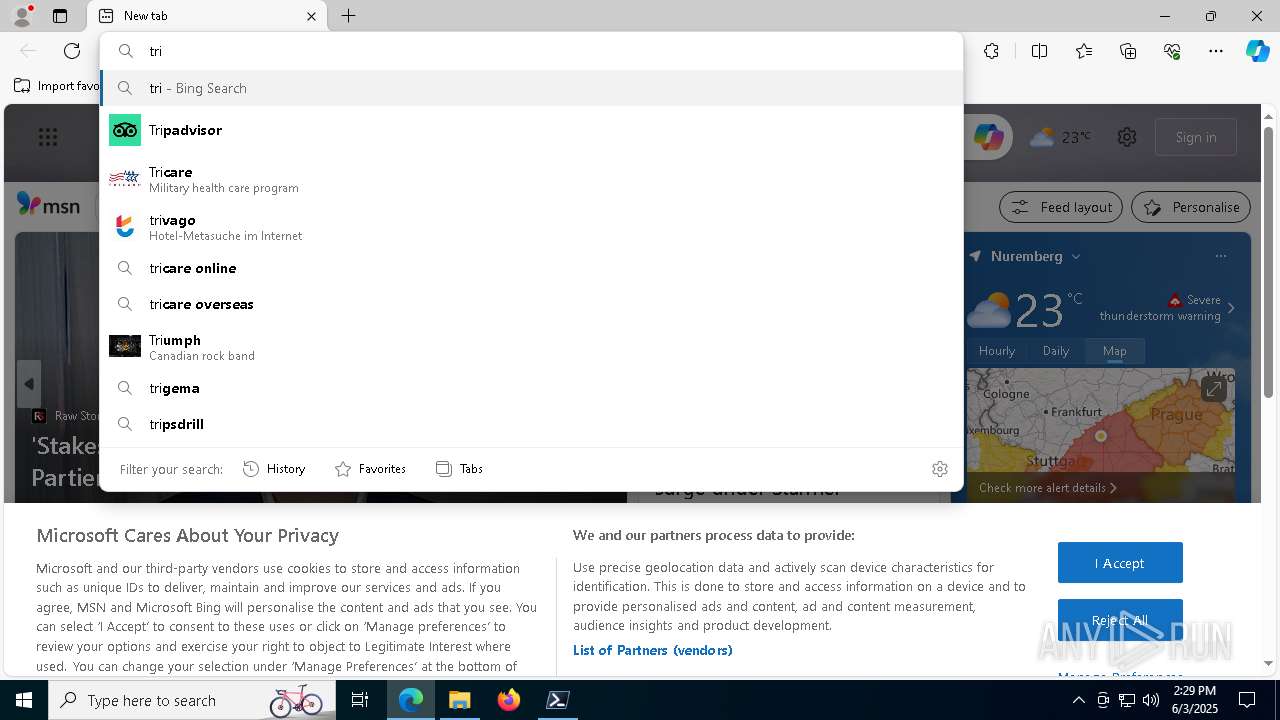Filter search by Tabs

pos(460,469)
